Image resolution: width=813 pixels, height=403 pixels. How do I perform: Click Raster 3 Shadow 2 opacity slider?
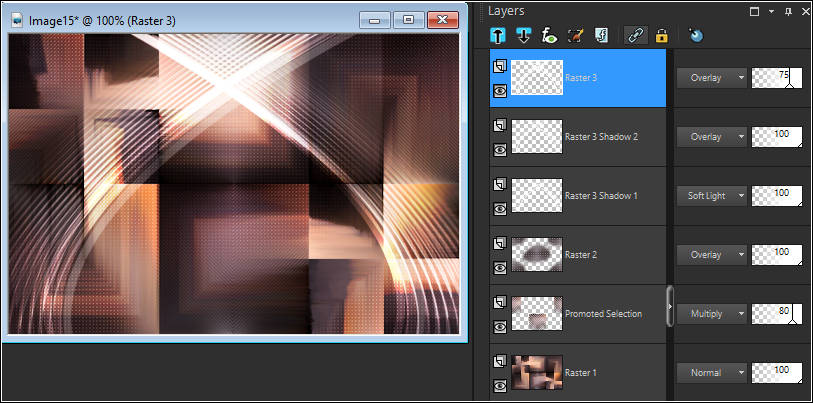777,137
